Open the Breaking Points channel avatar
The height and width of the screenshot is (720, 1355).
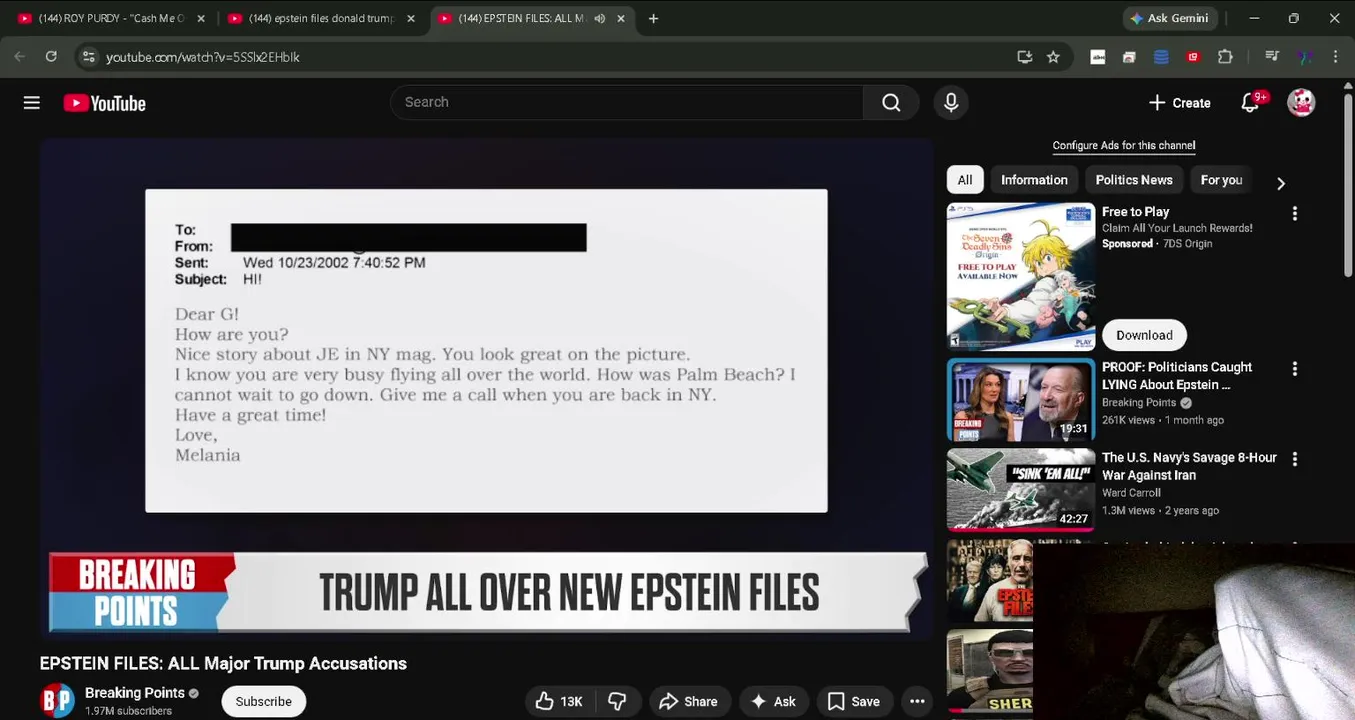pyautogui.click(x=57, y=701)
